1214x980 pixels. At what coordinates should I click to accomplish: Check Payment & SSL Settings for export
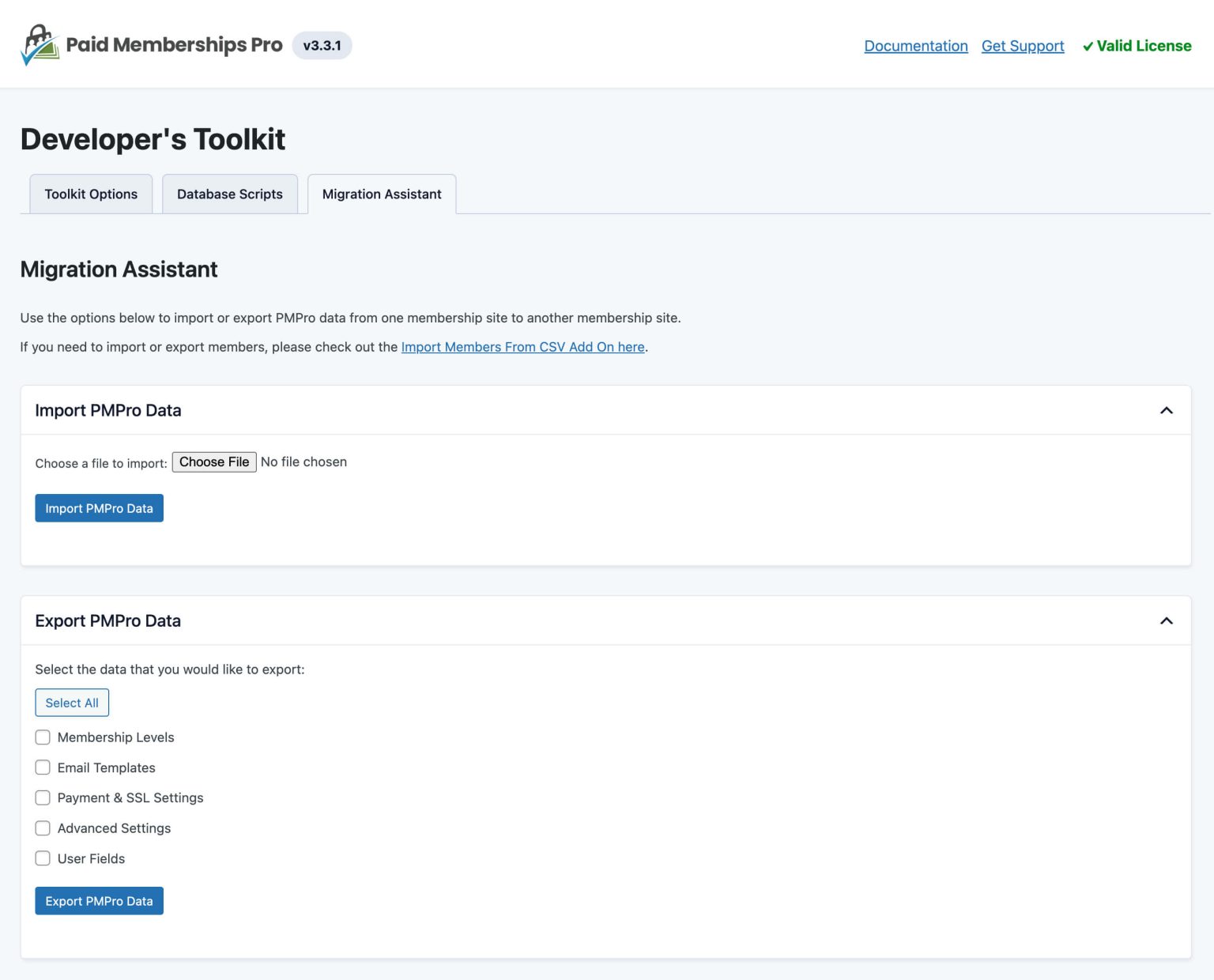tap(43, 797)
